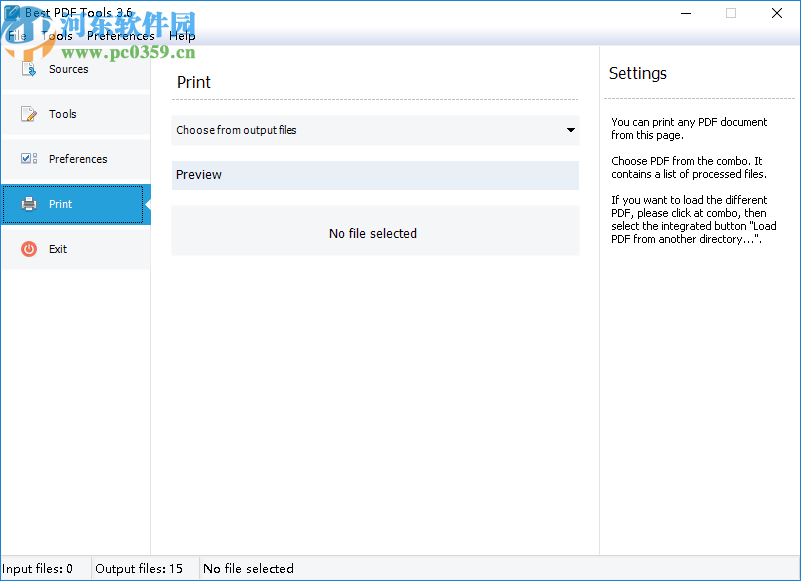This screenshot has height=581, width=801.
Task: Click the 'Choose from output files' combo box
Action: [375, 130]
